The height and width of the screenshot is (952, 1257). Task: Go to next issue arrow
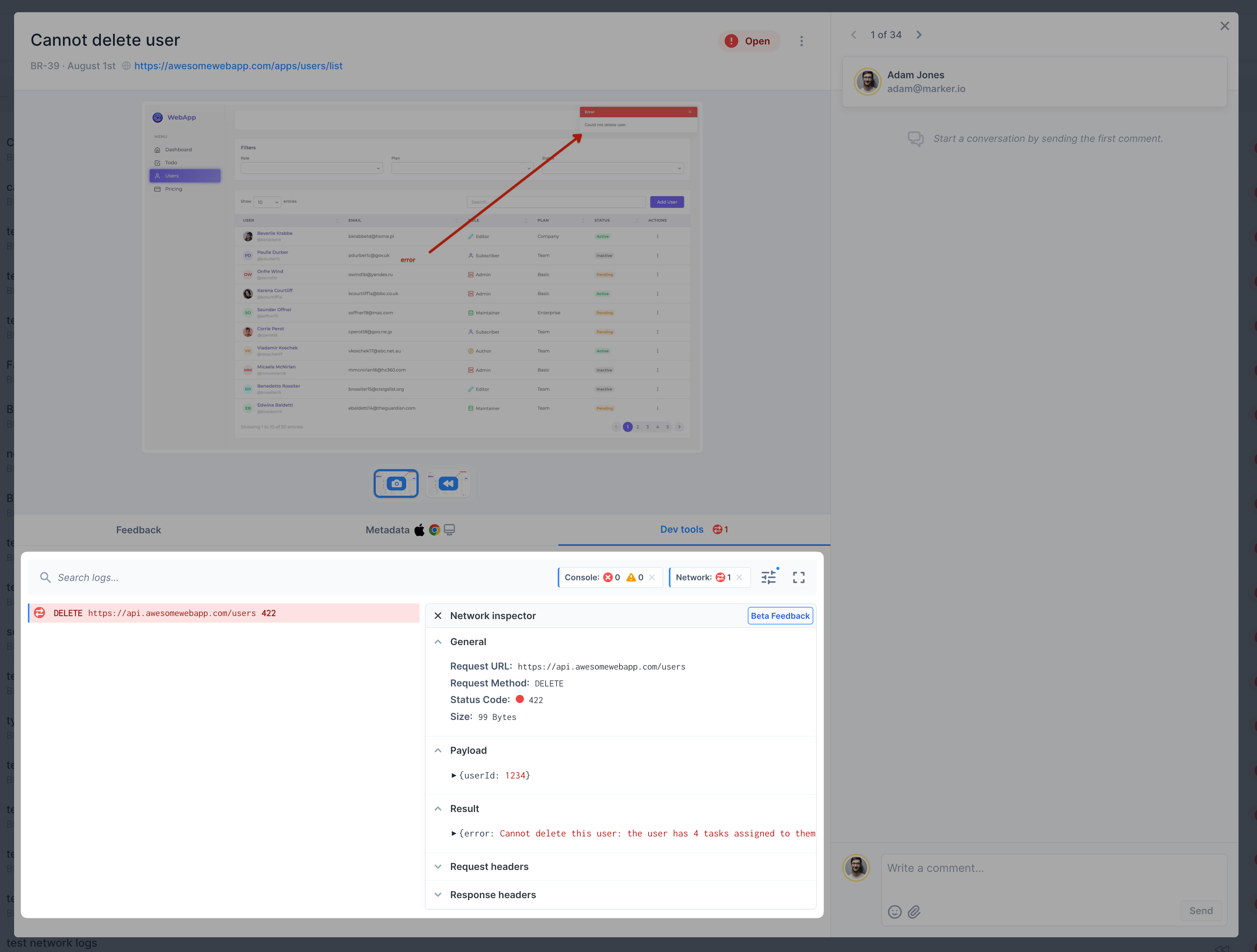(x=919, y=35)
